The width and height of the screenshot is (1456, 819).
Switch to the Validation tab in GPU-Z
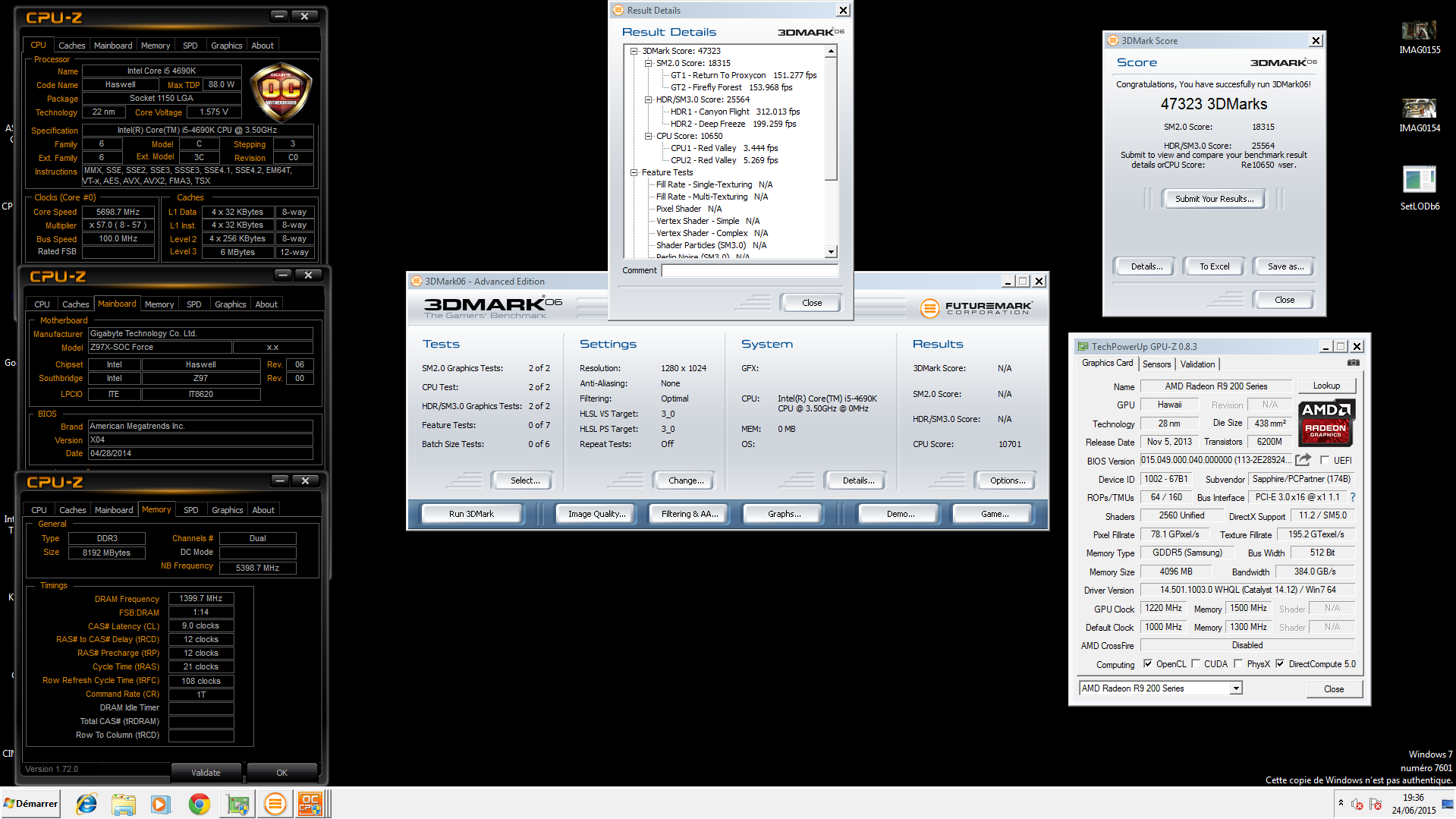point(1197,364)
